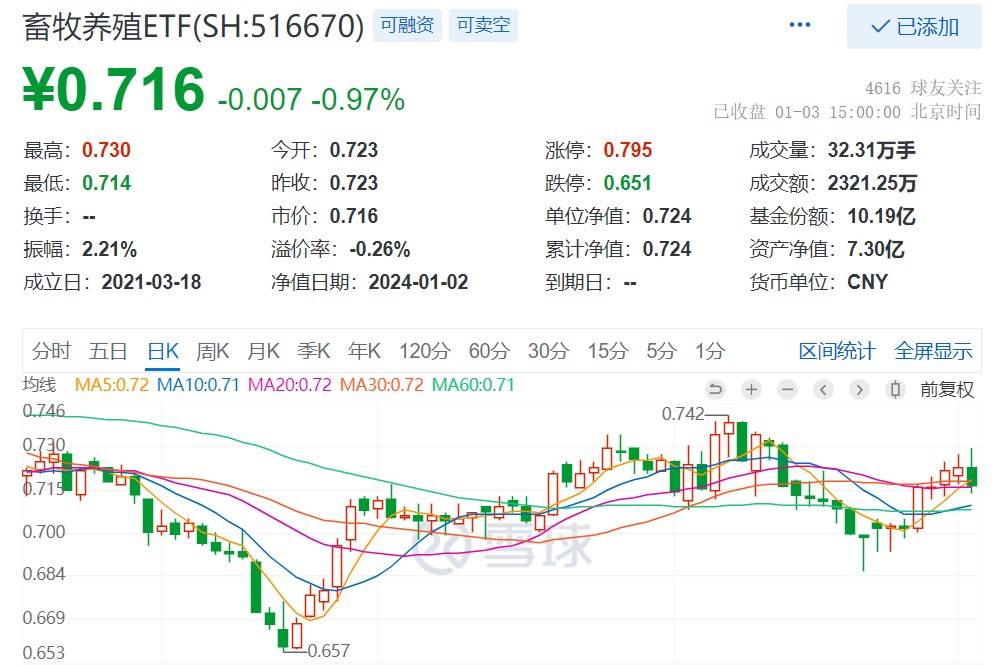Open the candlestick style icon beside 前复权
Viewport: 996px width, 665px height.
(x=894, y=390)
